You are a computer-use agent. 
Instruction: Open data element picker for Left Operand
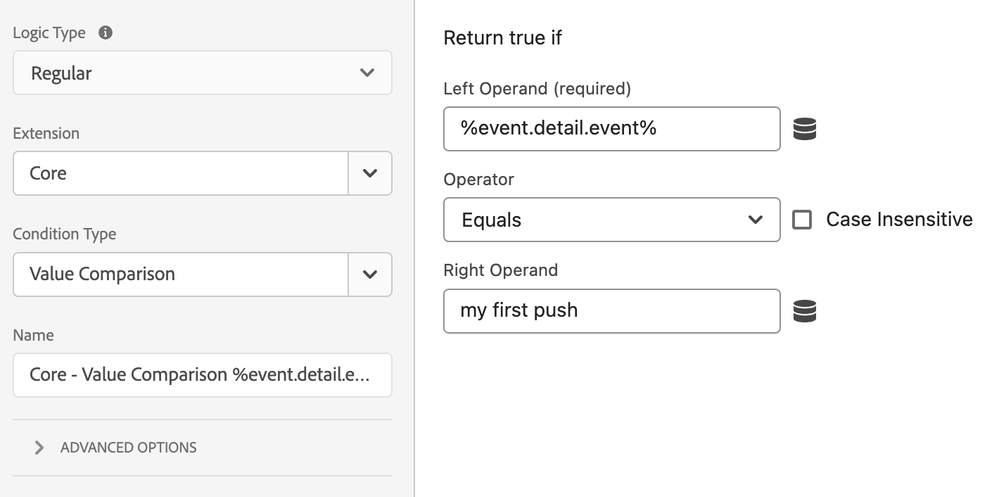(x=804, y=129)
